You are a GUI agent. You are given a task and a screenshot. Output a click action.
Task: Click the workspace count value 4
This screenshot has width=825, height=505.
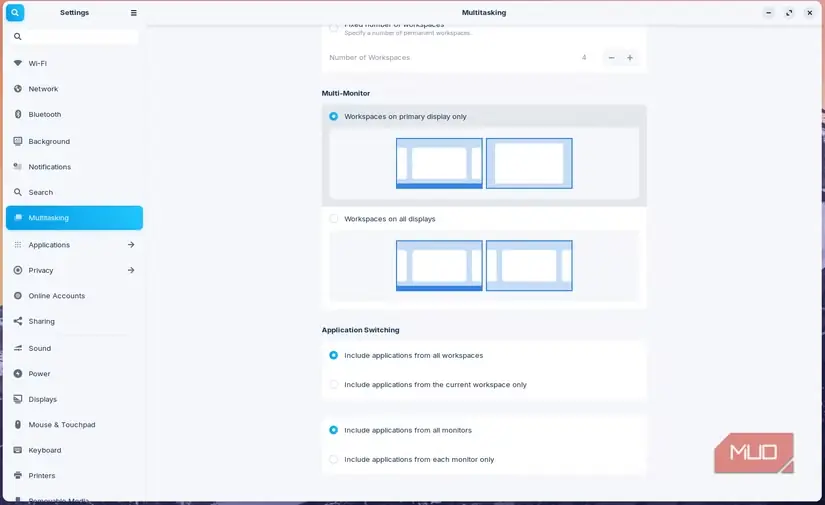coord(584,57)
